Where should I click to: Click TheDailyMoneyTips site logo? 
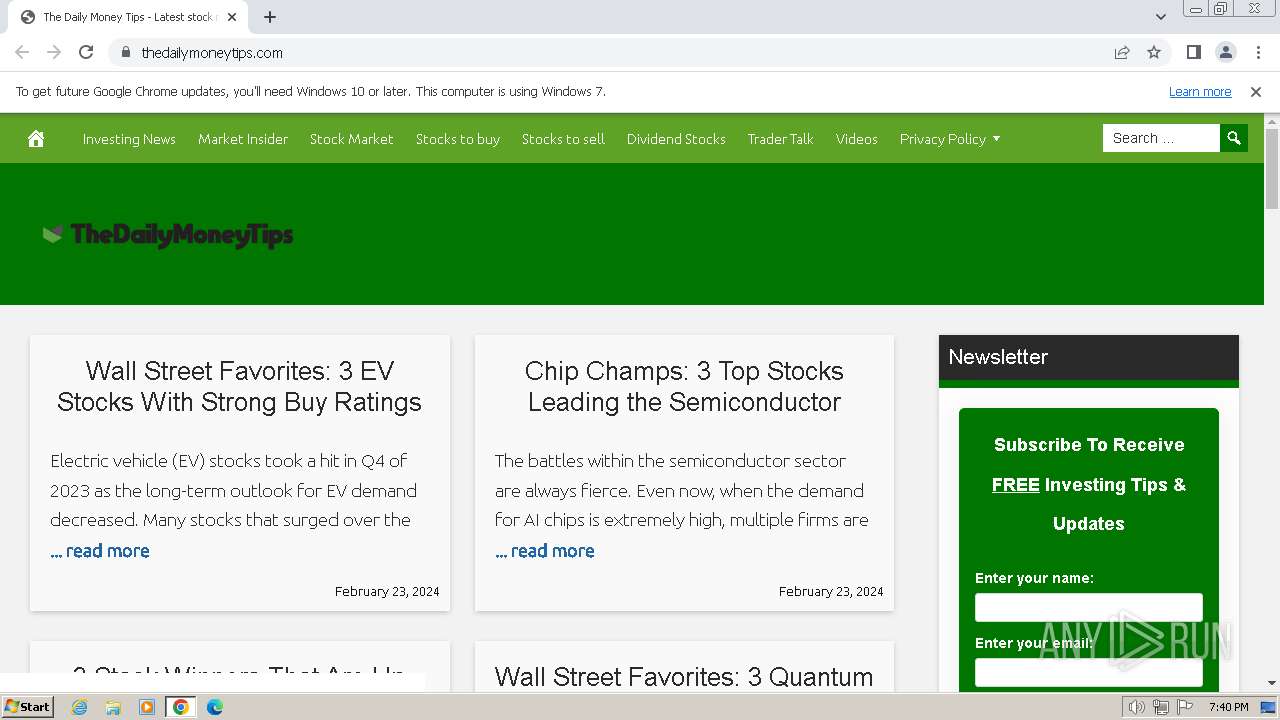coord(168,234)
